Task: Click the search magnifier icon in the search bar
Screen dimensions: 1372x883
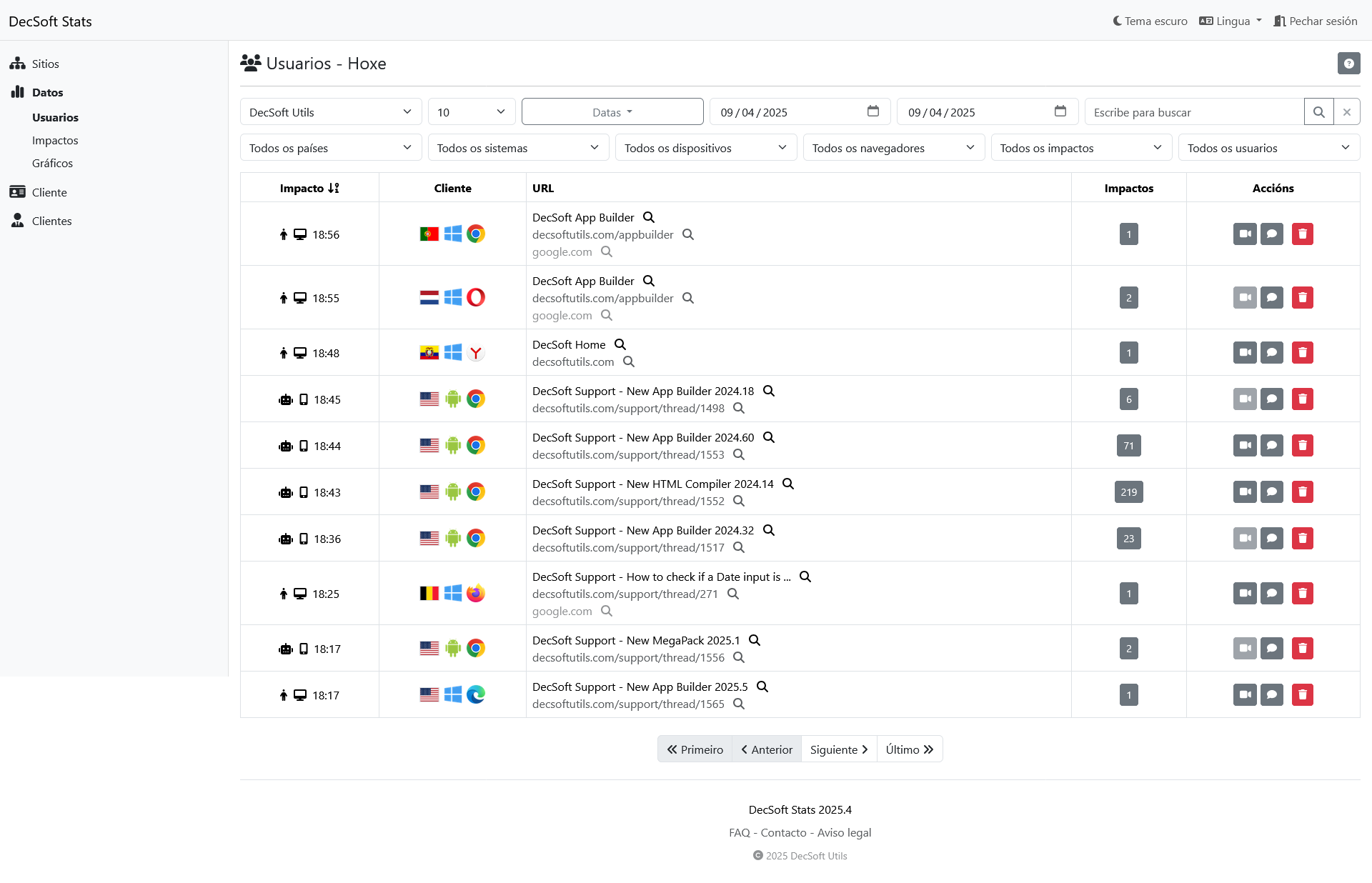Action: pyautogui.click(x=1319, y=111)
